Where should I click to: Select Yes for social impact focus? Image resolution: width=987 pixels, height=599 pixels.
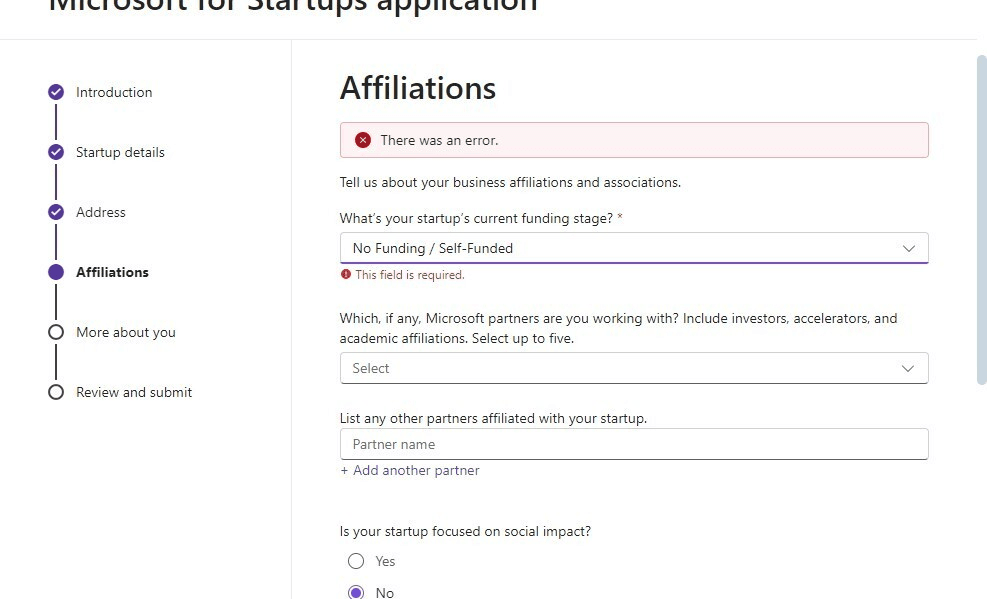click(x=356, y=561)
